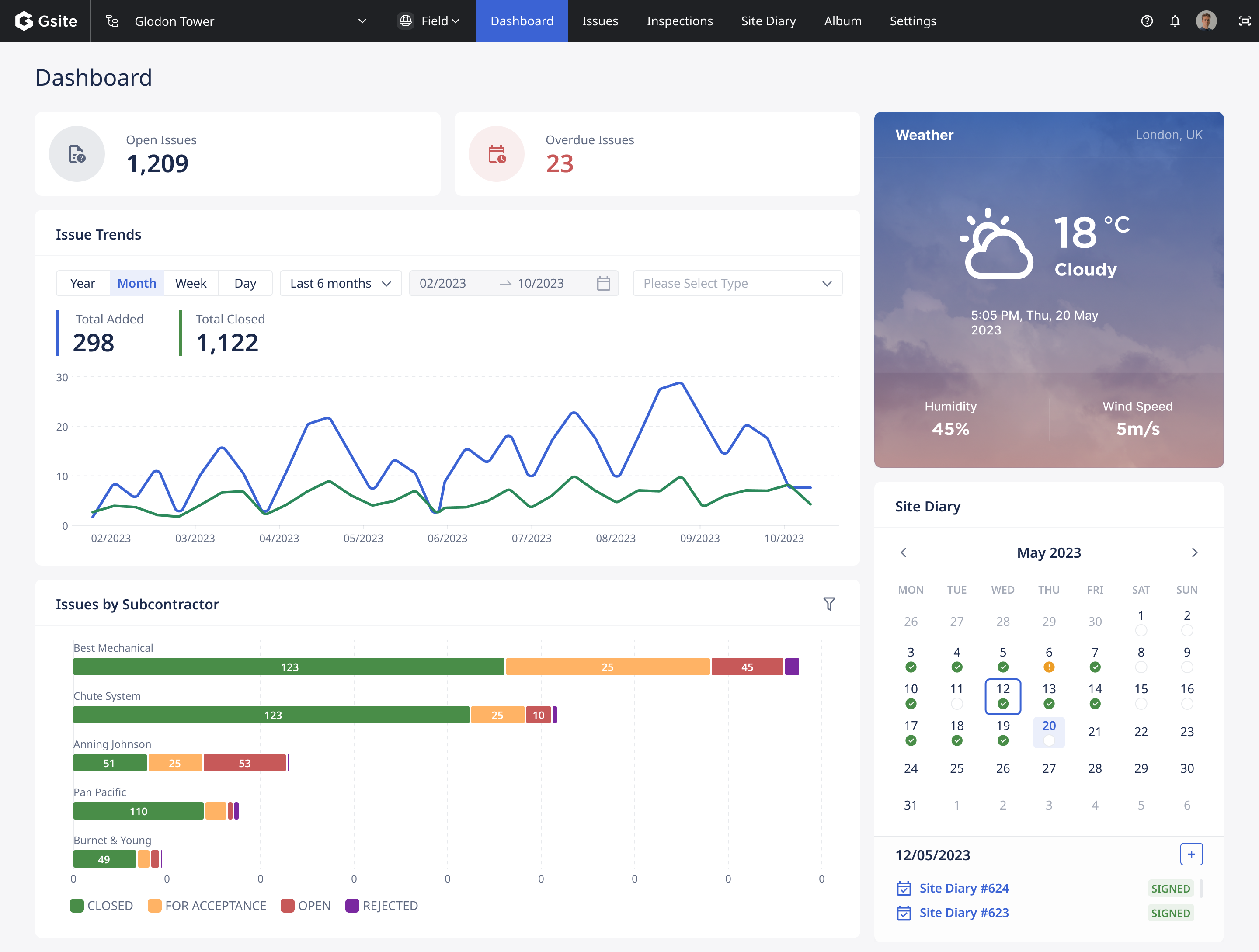
Task: Switch trend granularity to Day
Action: (245, 283)
